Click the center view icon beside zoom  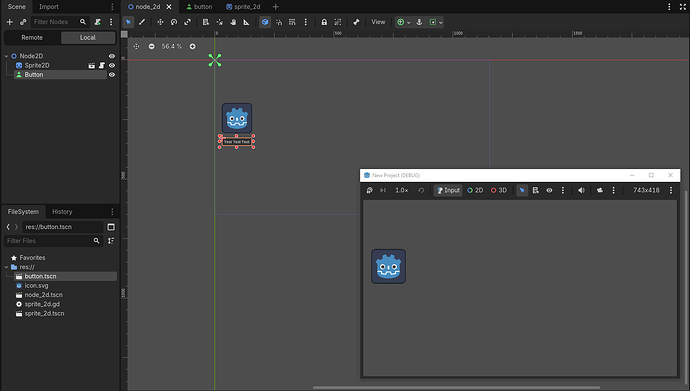(136, 46)
